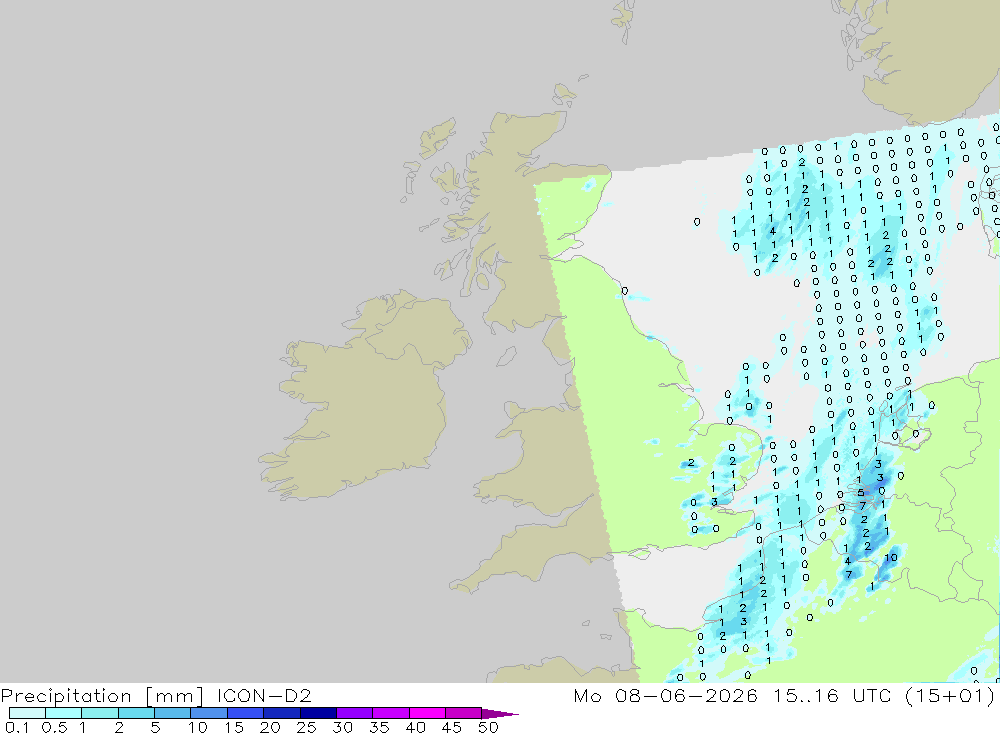Click the 25–30 mm navy legend swatch
1000x733 pixels.
[318, 713]
